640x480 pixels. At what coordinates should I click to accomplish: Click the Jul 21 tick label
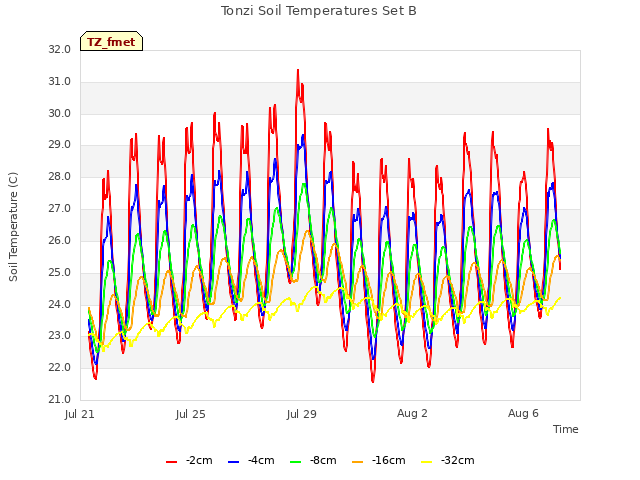[80, 414]
